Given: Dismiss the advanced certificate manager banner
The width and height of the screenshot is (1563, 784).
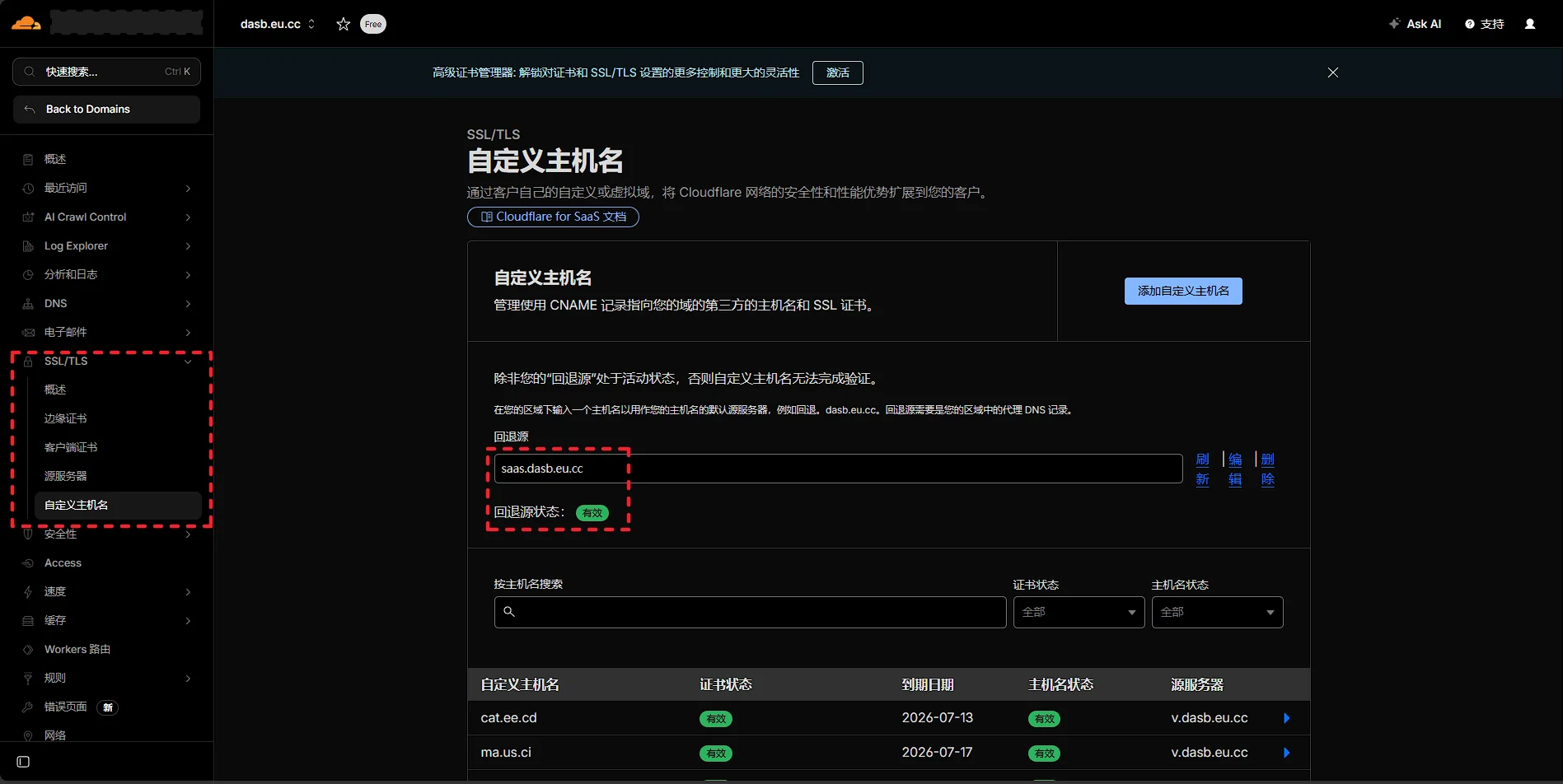Looking at the screenshot, I should [x=1333, y=72].
